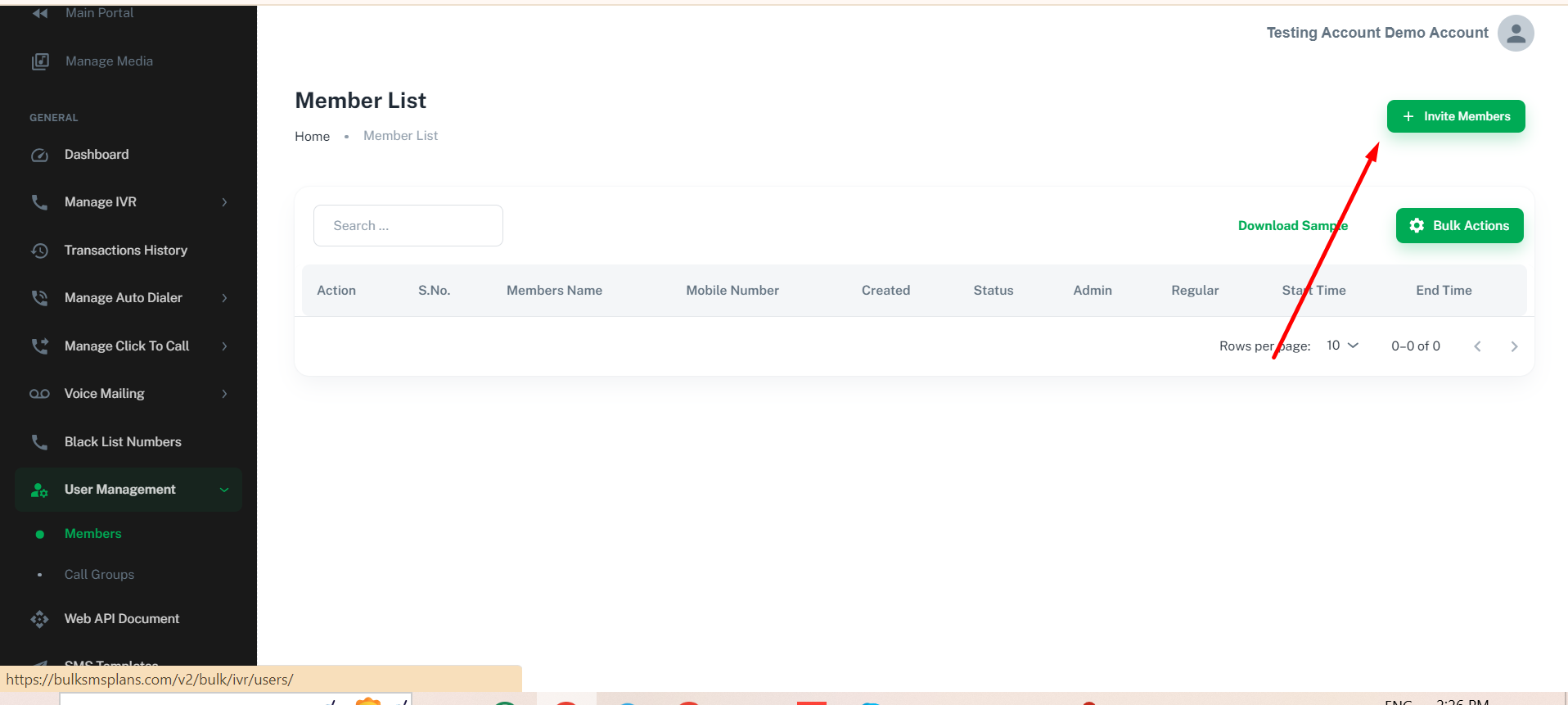This screenshot has width=1568, height=705.
Task: Collapse the User Management chevron
Action: [224, 490]
